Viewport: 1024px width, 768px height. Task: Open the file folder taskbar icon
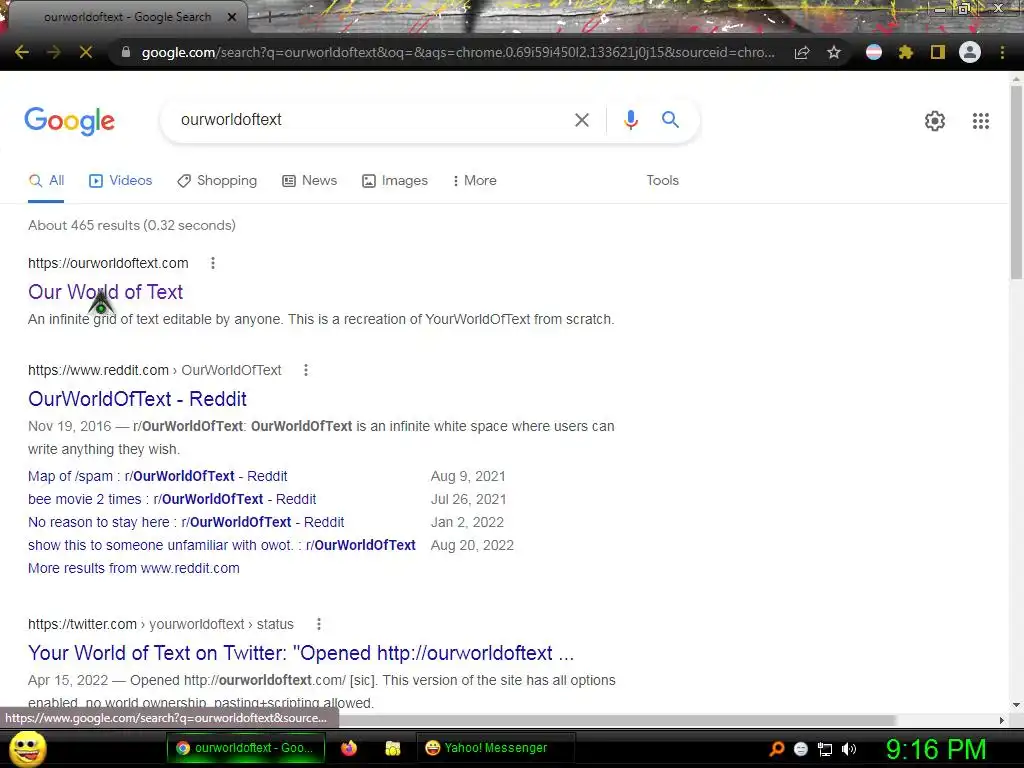(392, 748)
